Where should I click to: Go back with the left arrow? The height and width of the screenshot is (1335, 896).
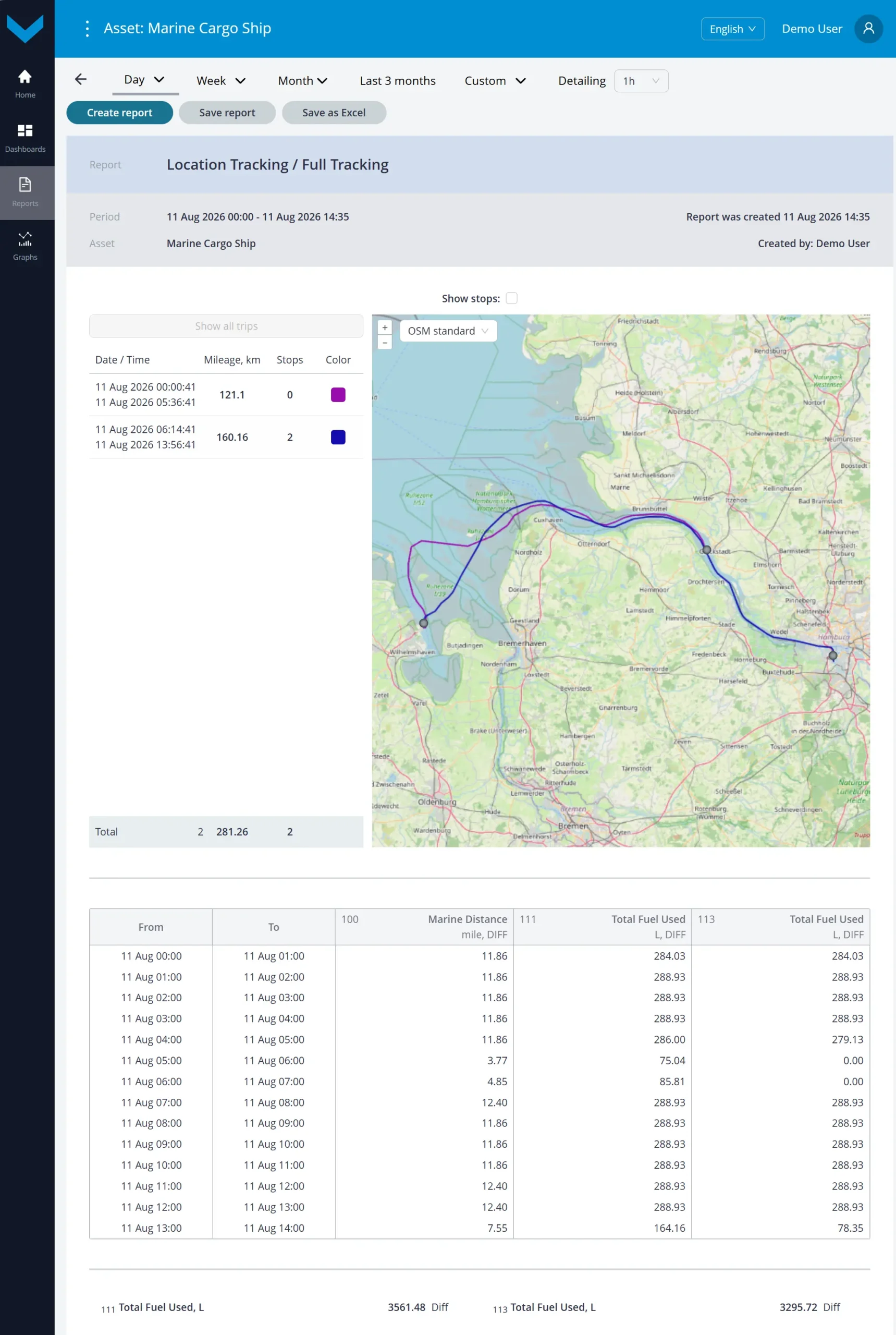pyautogui.click(x=81, y=79)
